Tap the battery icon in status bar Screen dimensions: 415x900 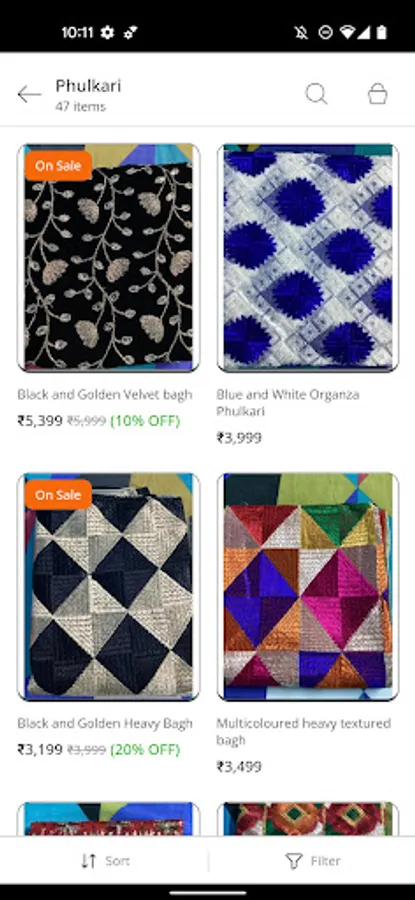382,33
